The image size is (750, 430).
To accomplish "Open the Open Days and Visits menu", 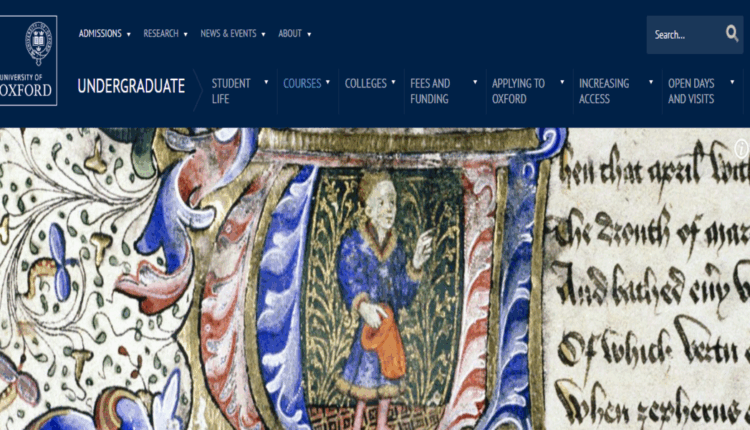I will [691, 91].
